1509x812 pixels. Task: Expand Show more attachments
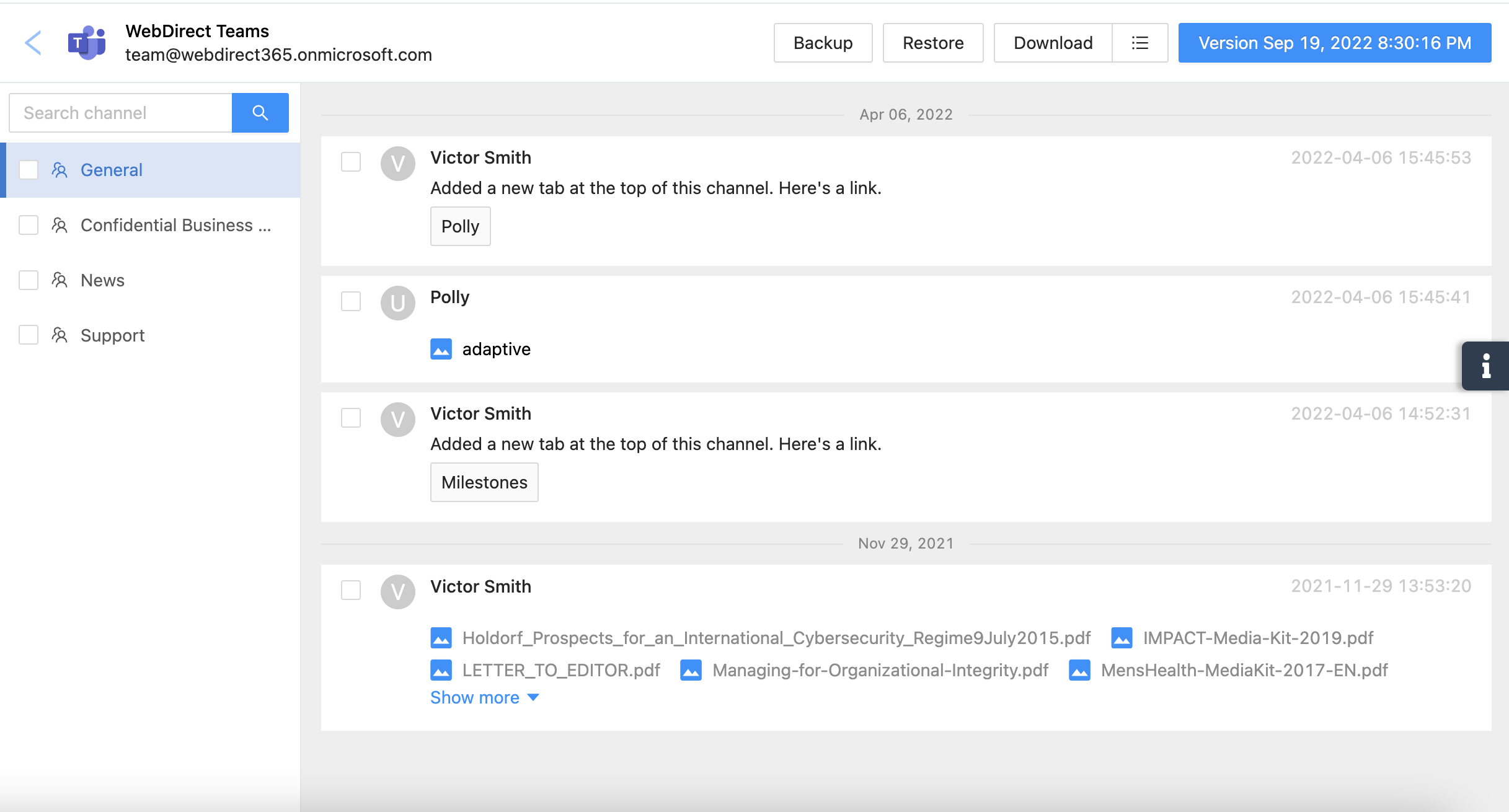[484, 697]
